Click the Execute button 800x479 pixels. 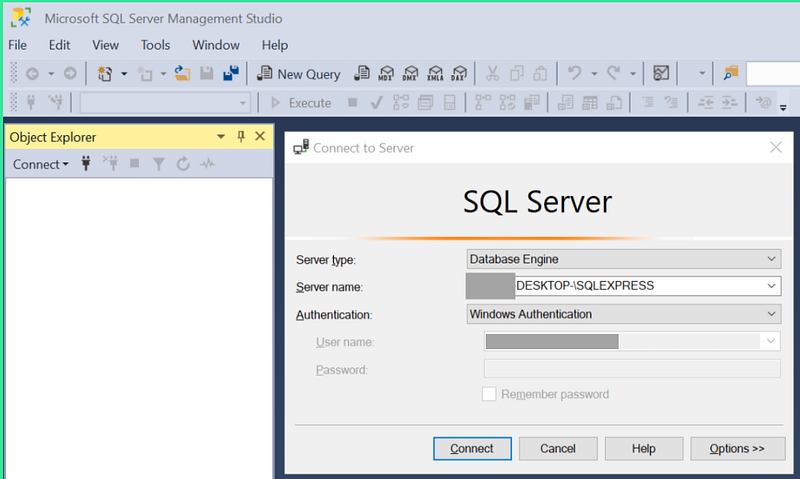301,103
